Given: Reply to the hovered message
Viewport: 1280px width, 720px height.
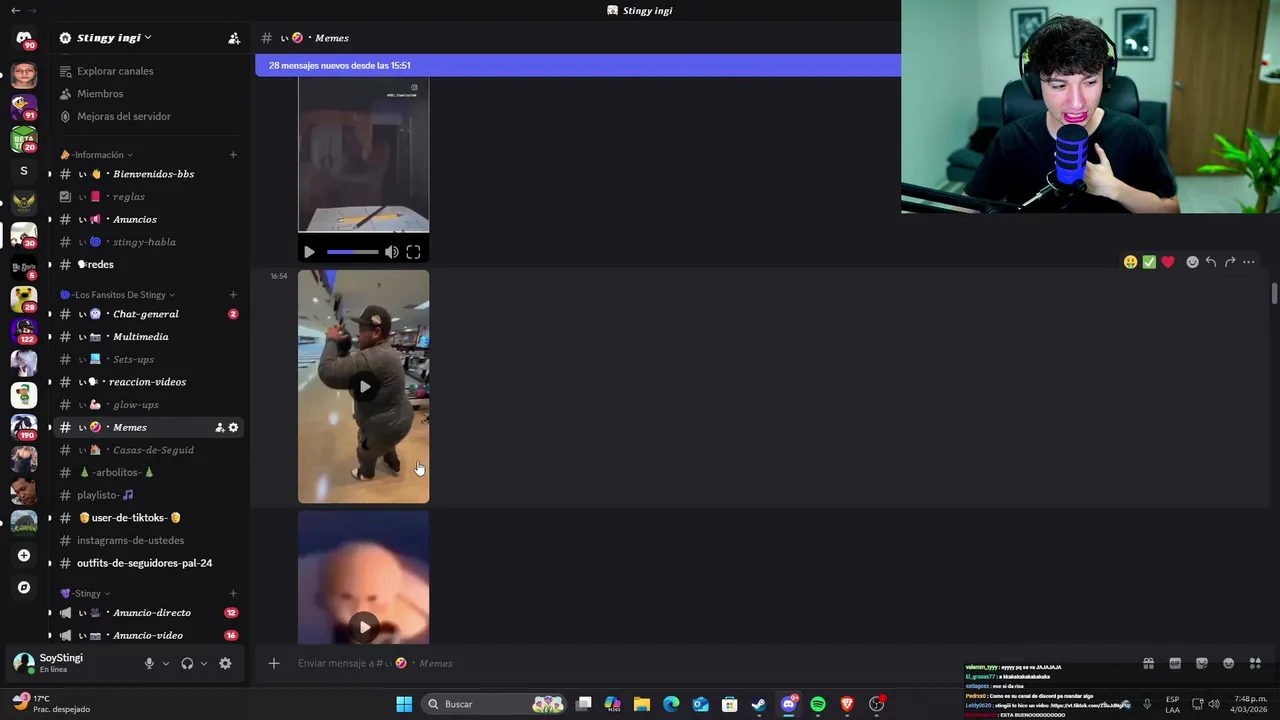Looking at the screenshot, I should click(1211, 262).
